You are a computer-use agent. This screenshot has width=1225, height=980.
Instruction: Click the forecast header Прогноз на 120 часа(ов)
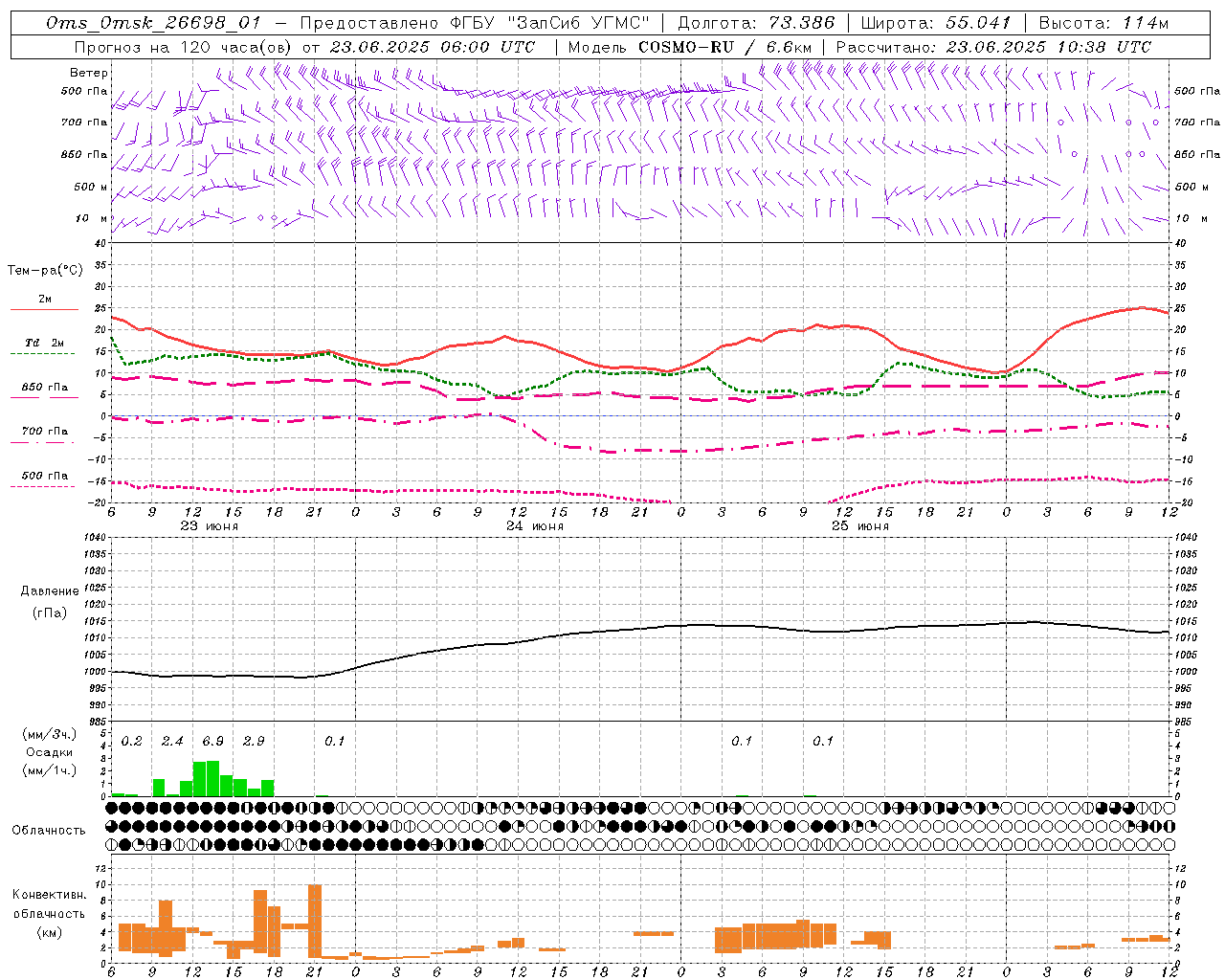click(x=183, y=47)
